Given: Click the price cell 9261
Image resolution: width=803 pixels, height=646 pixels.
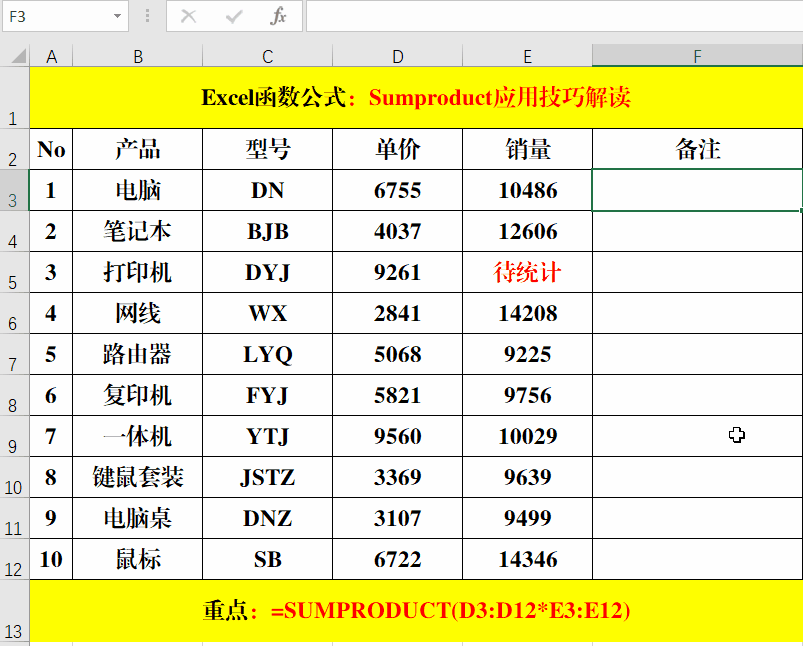Looking at the screenshot, I should (x=397, y=272).
